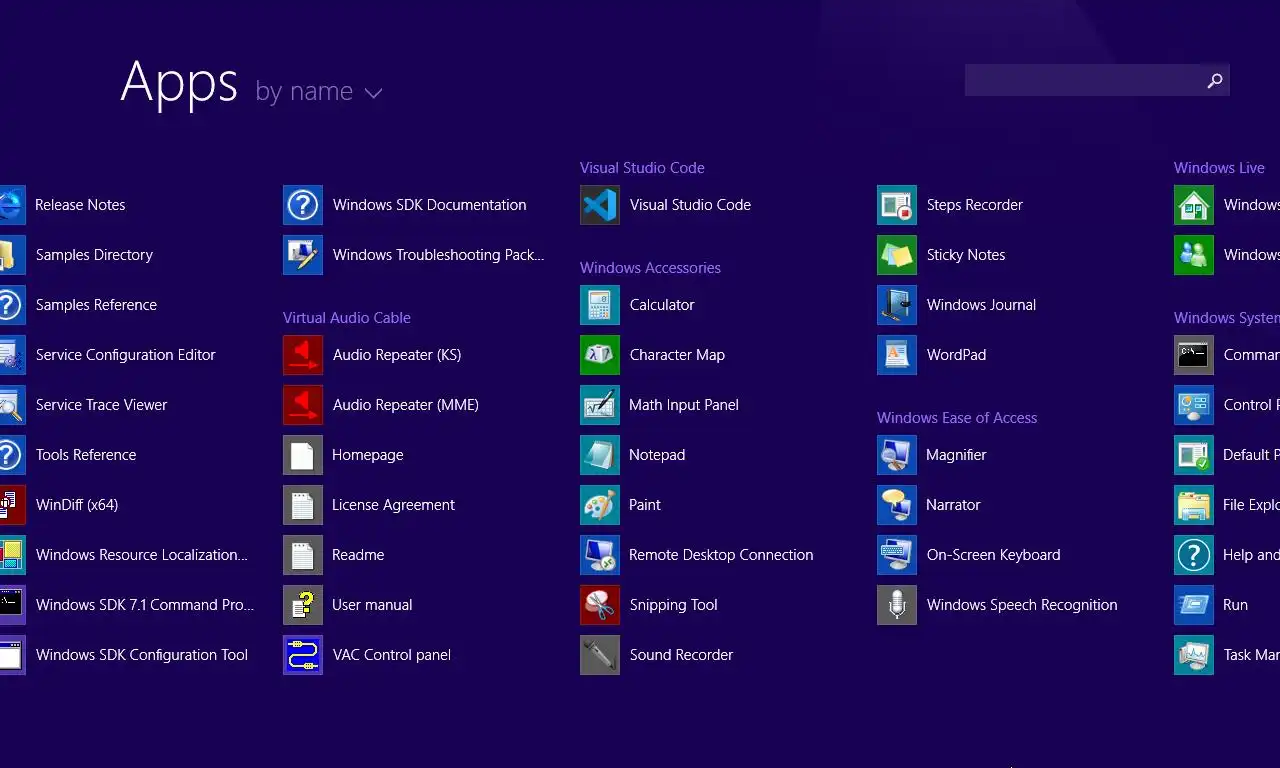The width and height of the screenshot is (1280, 768).
Task: Launch Steps Recorder from its icon
Action: coord(897,205)
